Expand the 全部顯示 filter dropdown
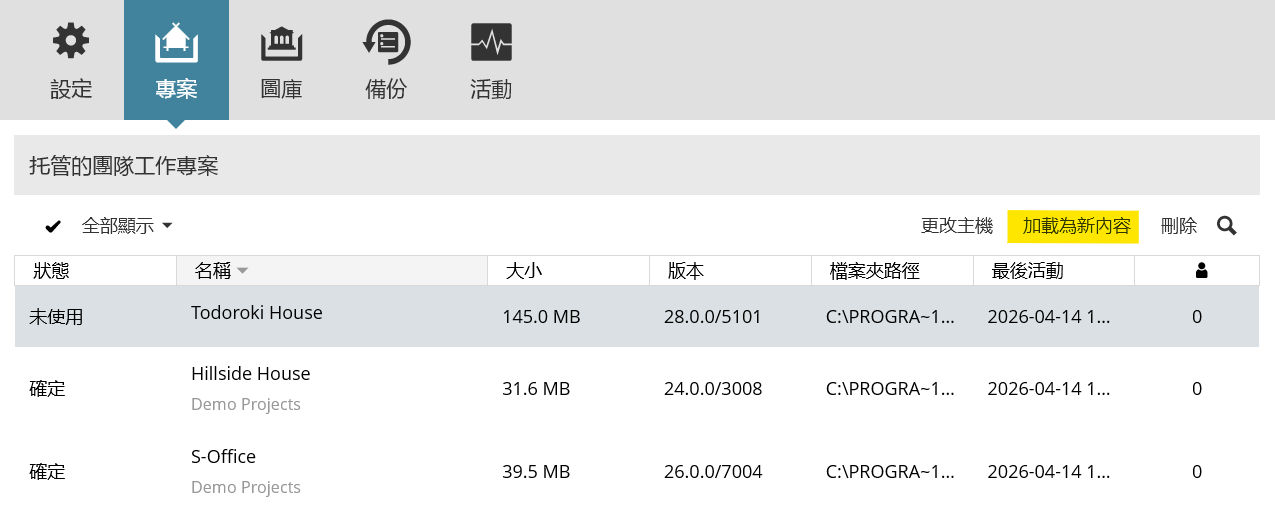1275x510 pixels. [127, 226]
